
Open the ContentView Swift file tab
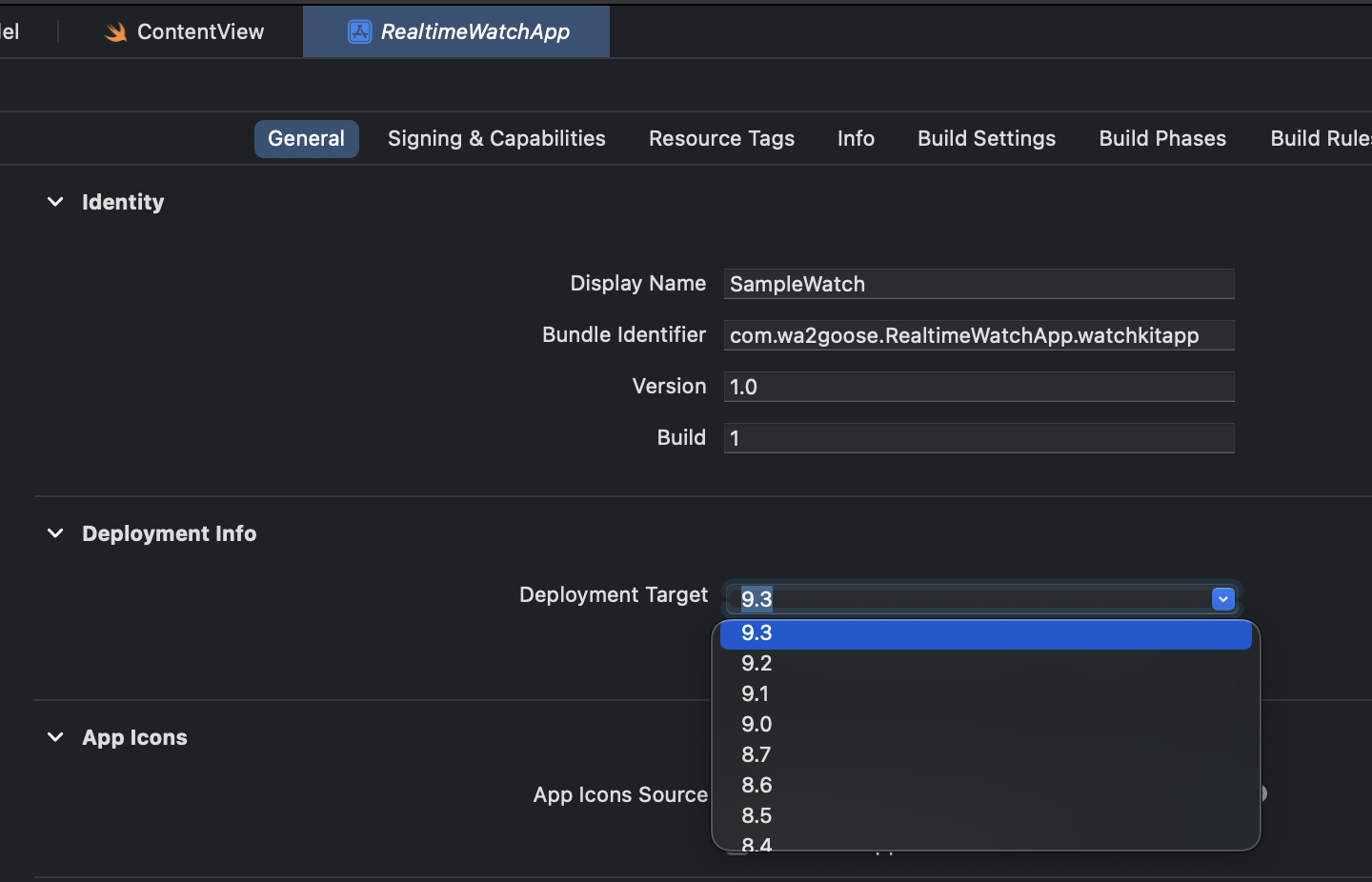(x=184, y=31)
